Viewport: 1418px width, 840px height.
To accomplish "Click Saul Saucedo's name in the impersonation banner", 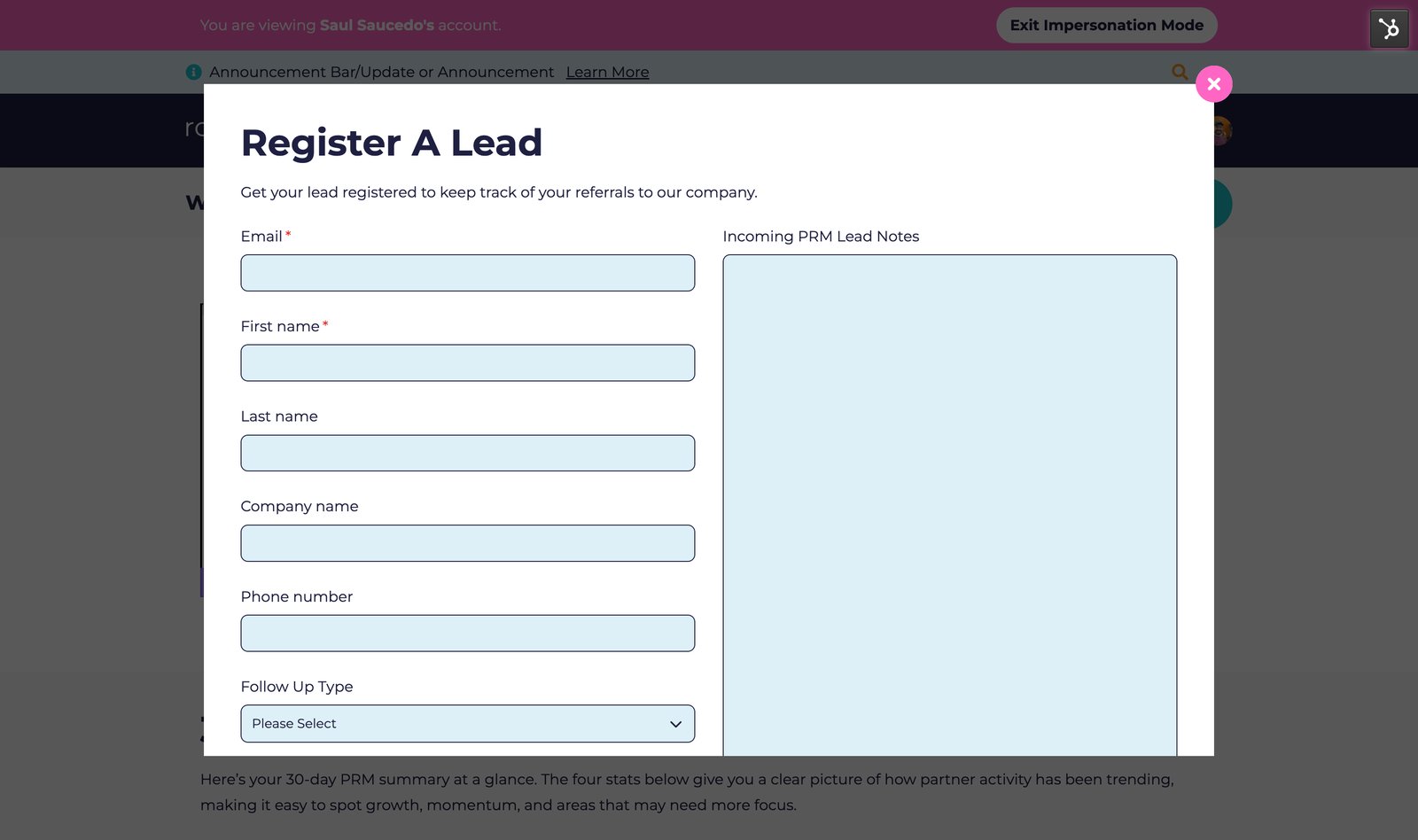I will point(377,25).
